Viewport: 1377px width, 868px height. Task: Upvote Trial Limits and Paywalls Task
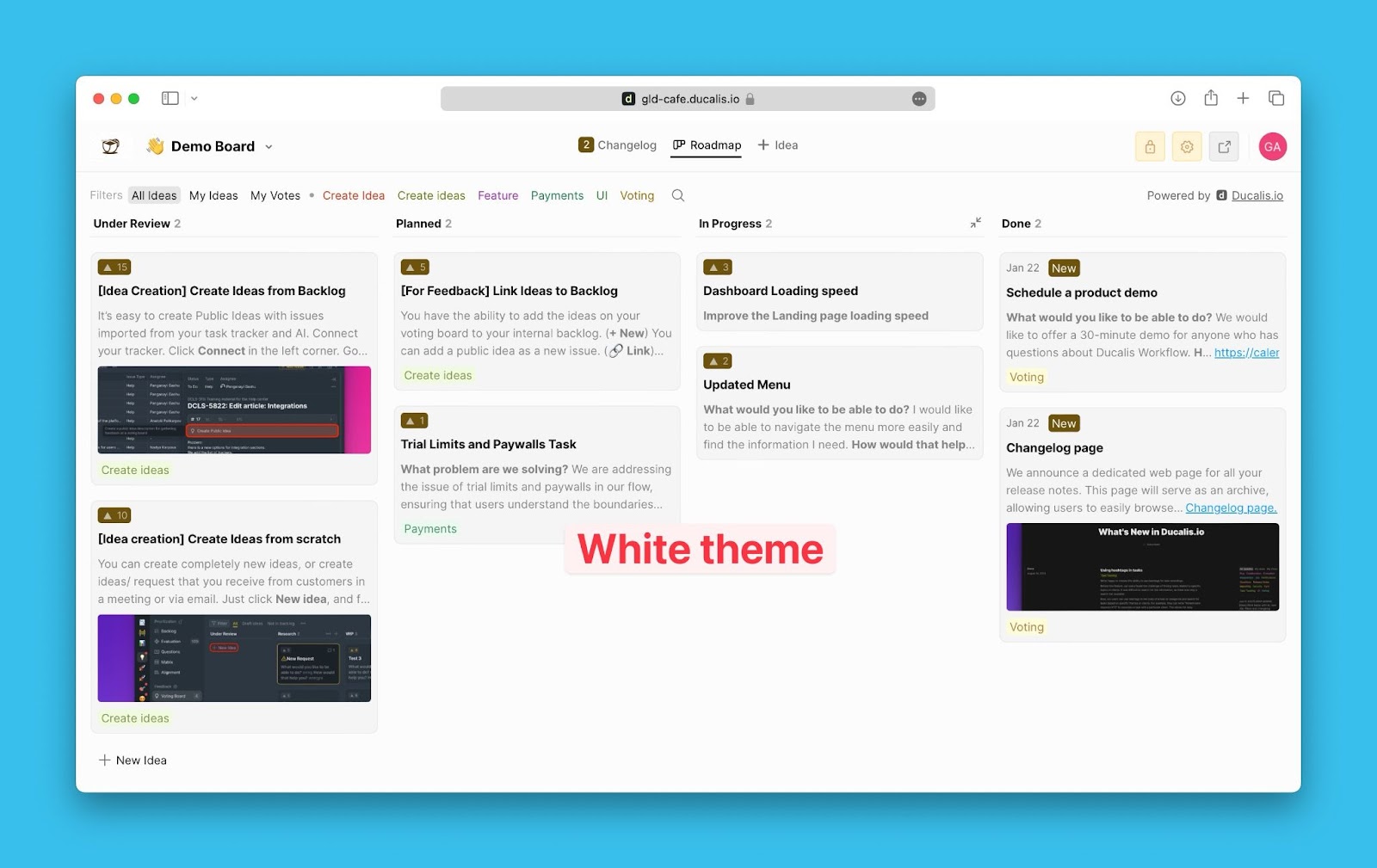point(414,421)
